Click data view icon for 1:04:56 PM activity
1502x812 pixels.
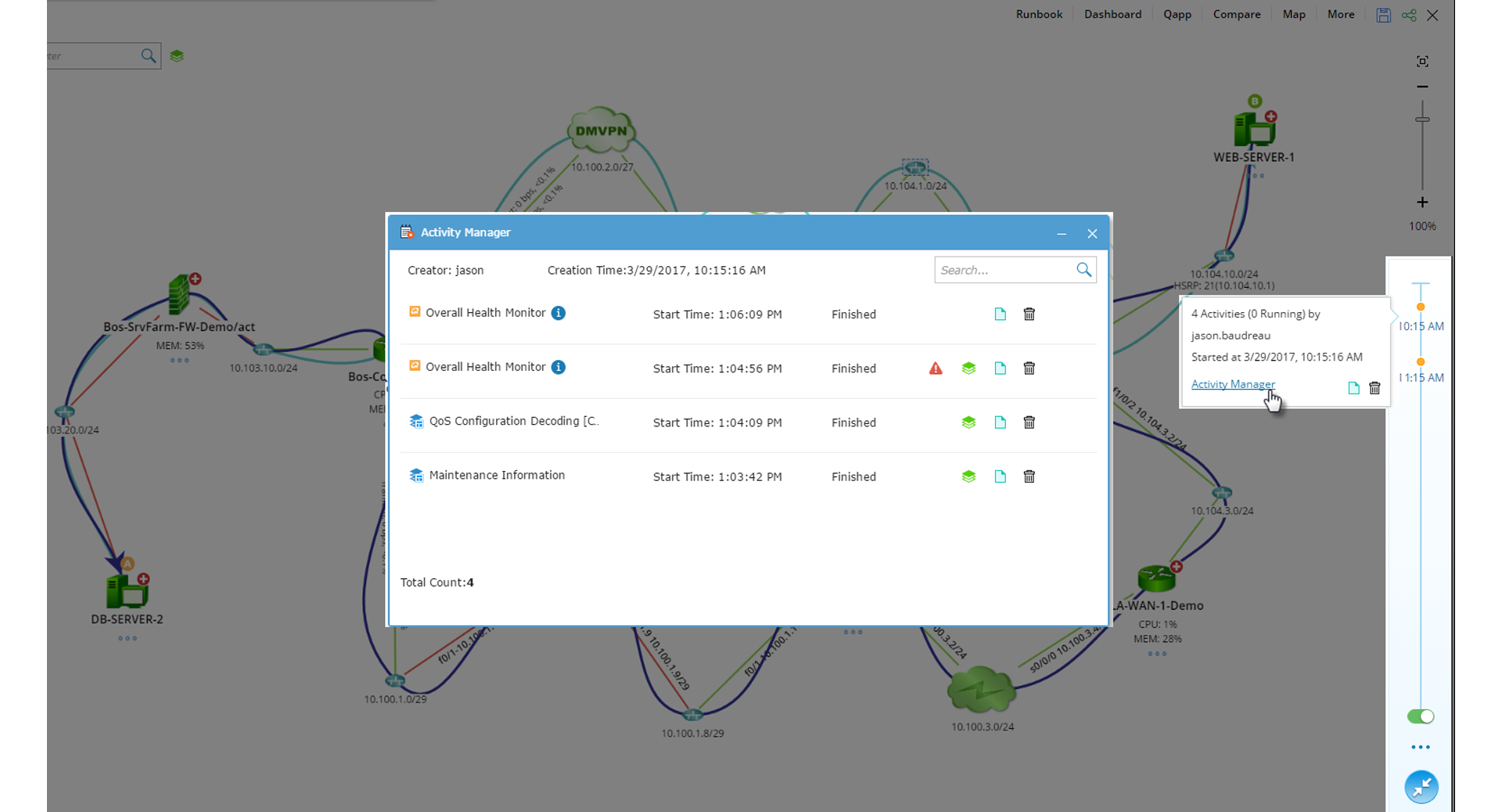(968, 368)
